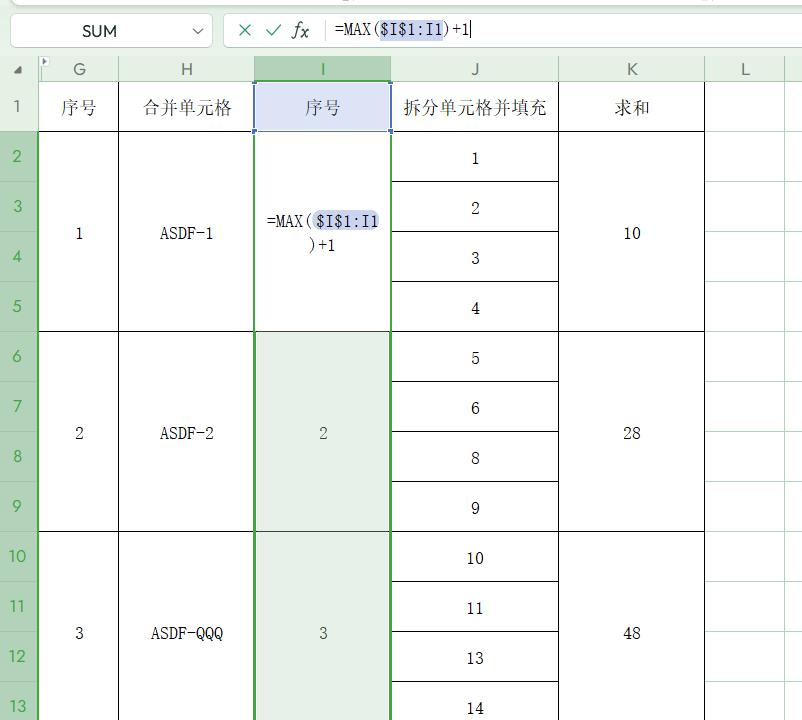Cancel the formula edit with the X icon
The image size is (802, 720).
tap(244, 31)
